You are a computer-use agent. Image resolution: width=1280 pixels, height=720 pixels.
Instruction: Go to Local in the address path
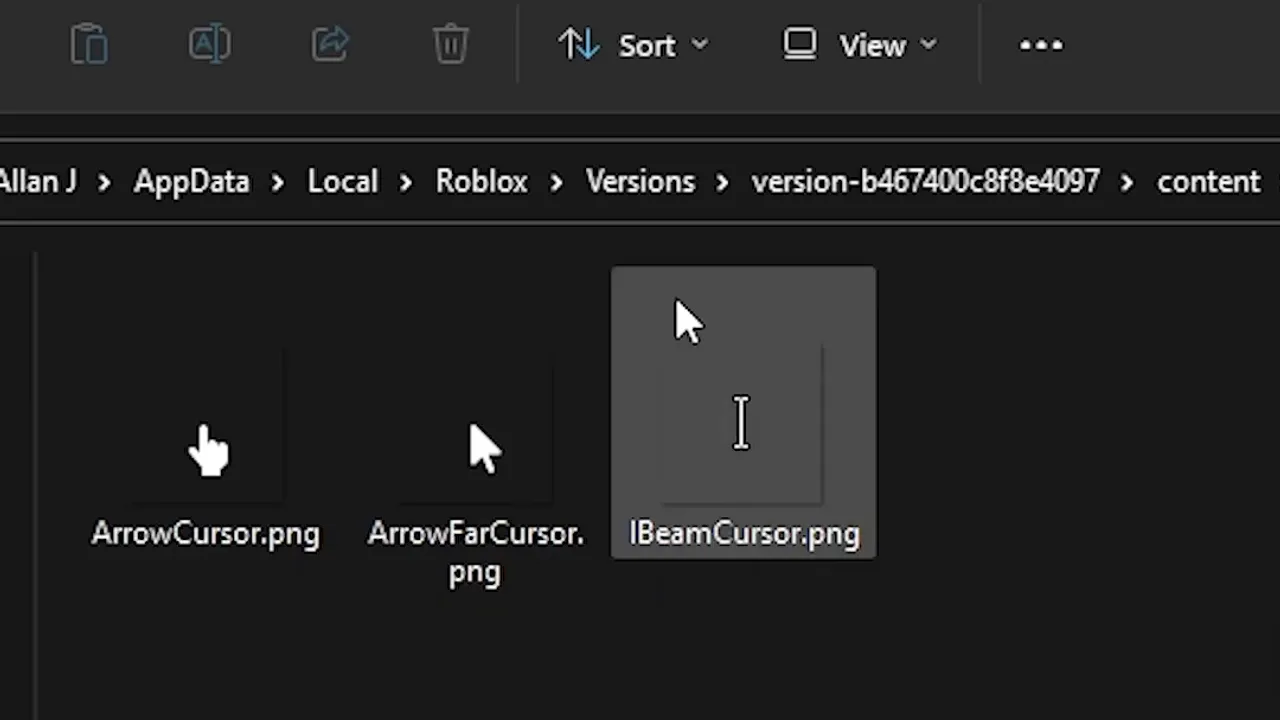coord(343,182)
